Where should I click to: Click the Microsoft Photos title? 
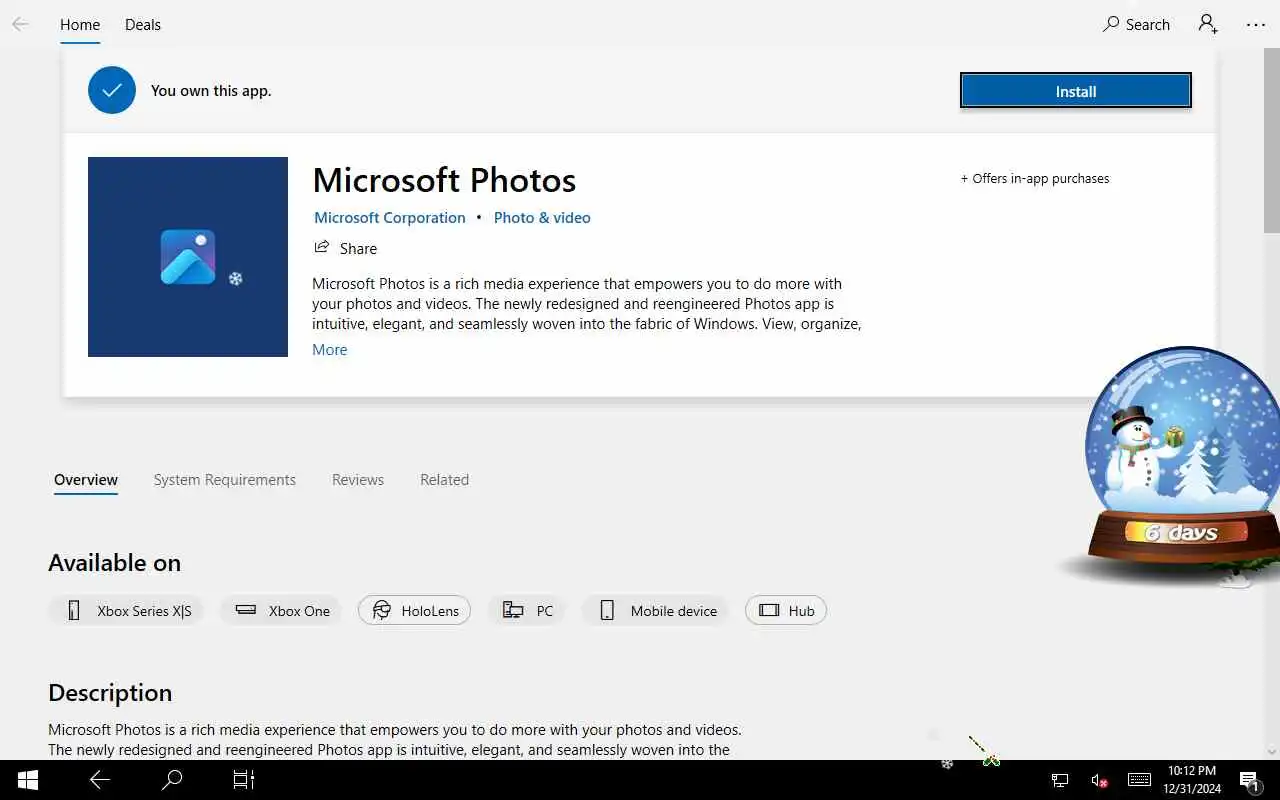tap(444, 180)
